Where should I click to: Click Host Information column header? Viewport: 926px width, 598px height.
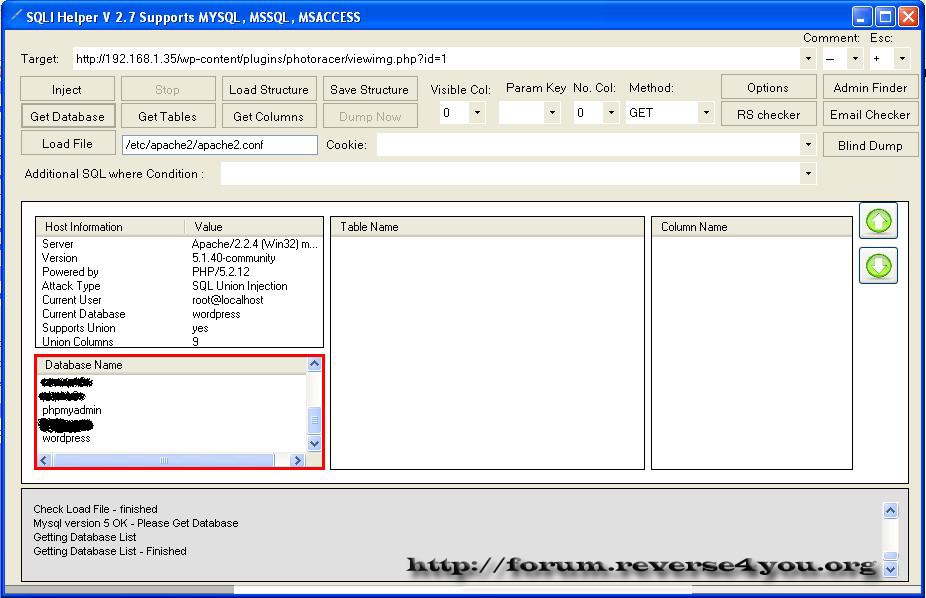(110, 227)
